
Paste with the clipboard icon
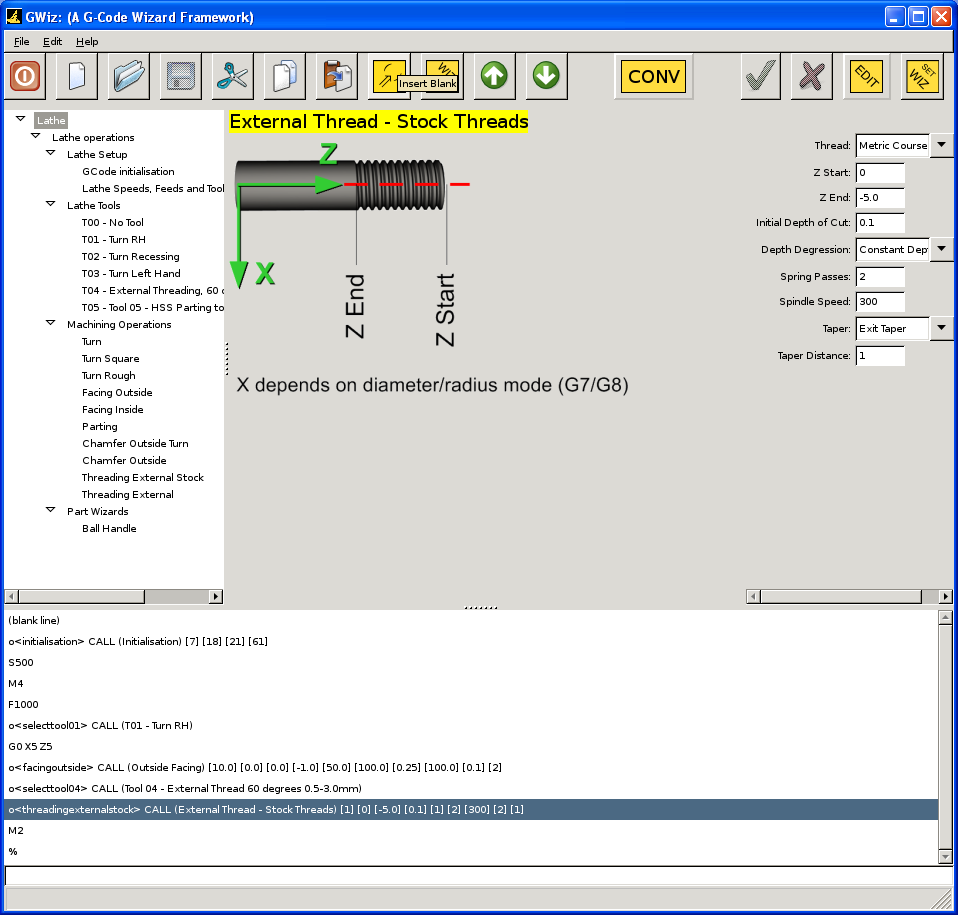(337, 76)
